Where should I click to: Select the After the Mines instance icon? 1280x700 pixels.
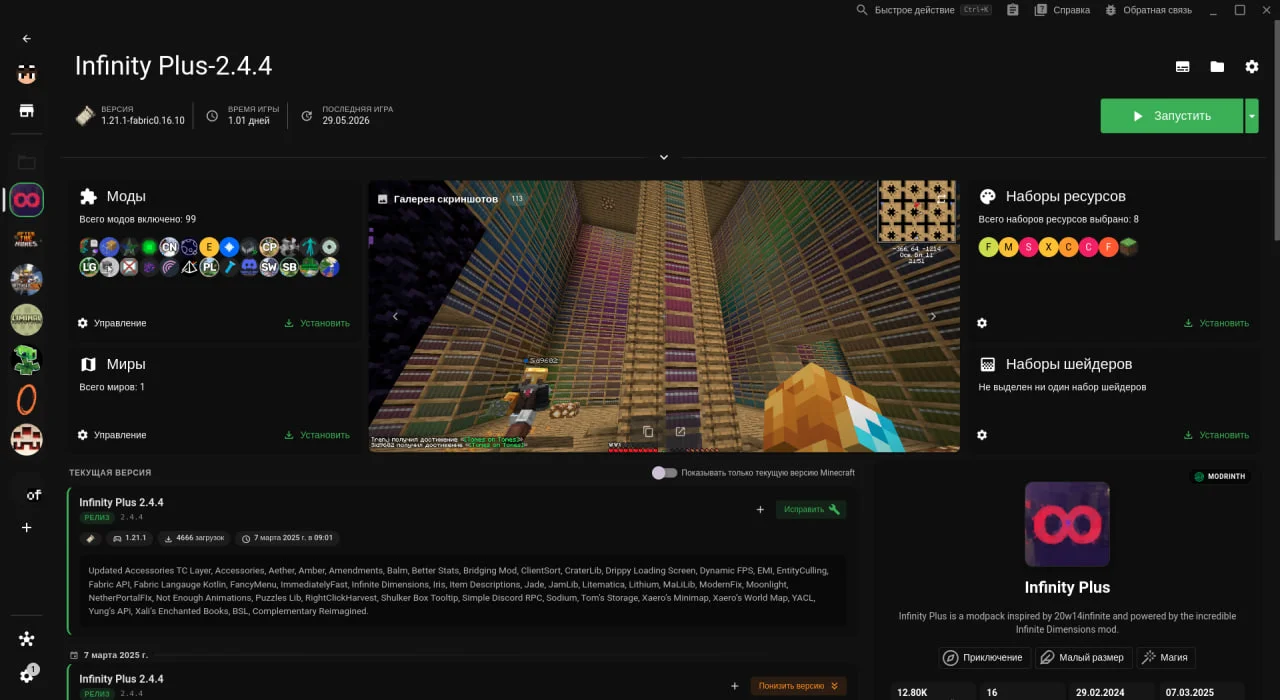point(27,240)
